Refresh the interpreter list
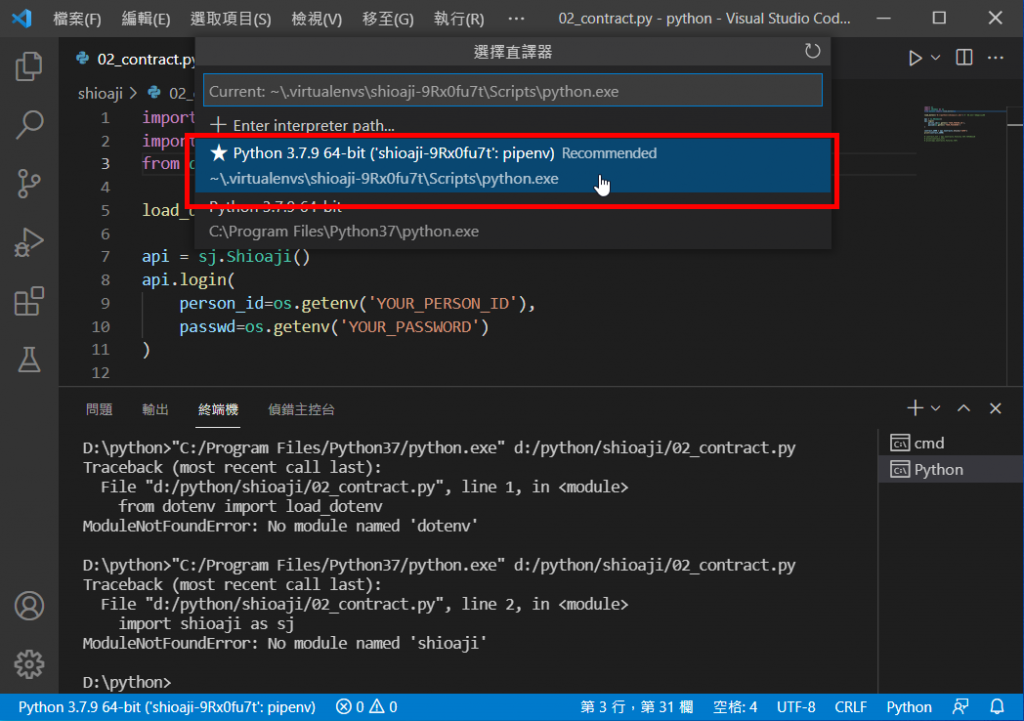 click(812, 51)
